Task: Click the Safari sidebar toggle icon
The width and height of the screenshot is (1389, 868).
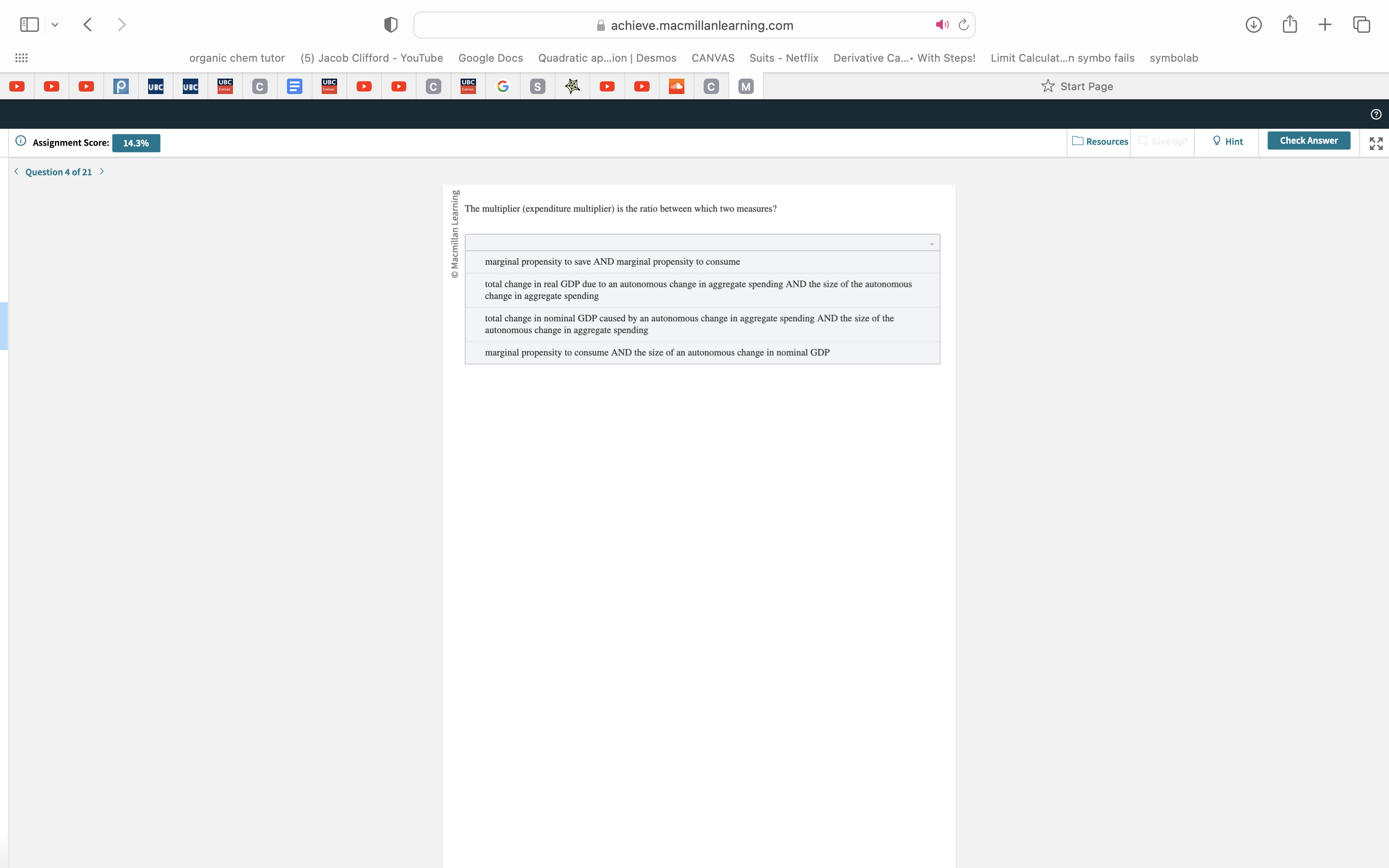Action: pyautogui.click(x=29, y=25)
